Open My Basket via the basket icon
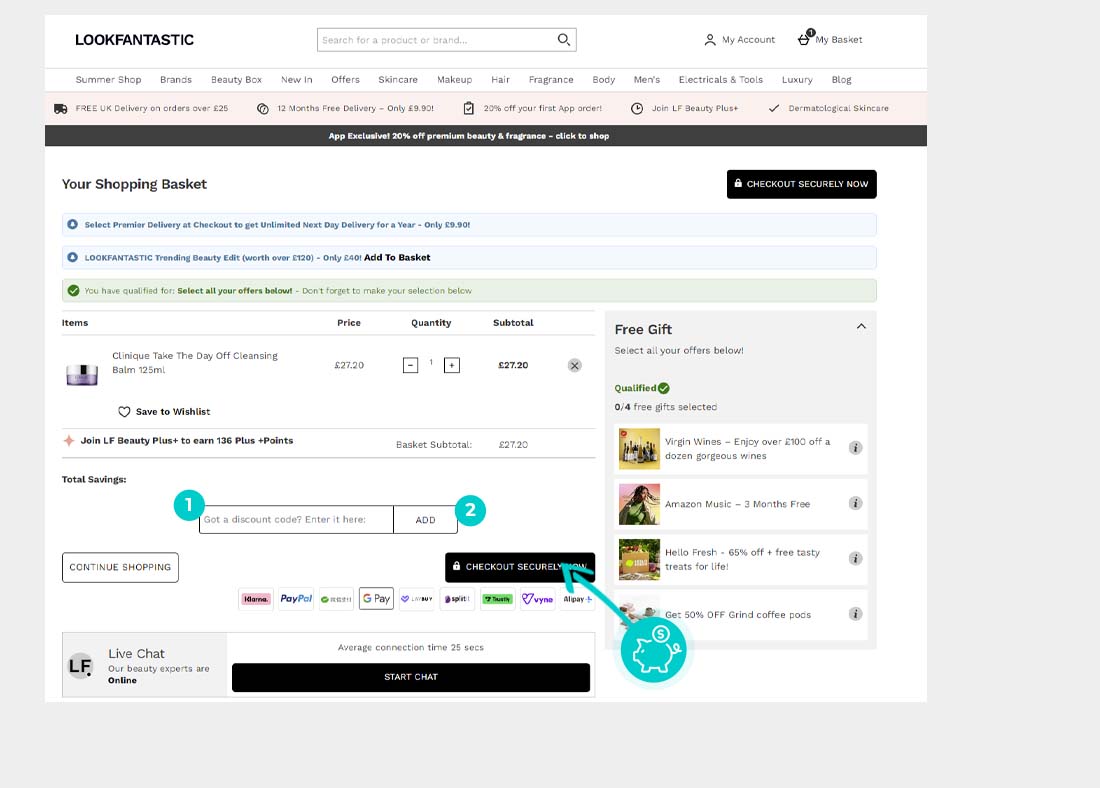This screenshot has height=788, width=1100. click(804, 39)
